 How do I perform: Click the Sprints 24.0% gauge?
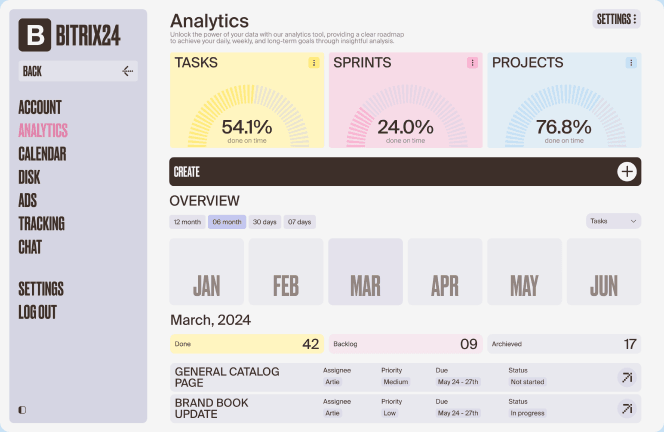(406, 116)
